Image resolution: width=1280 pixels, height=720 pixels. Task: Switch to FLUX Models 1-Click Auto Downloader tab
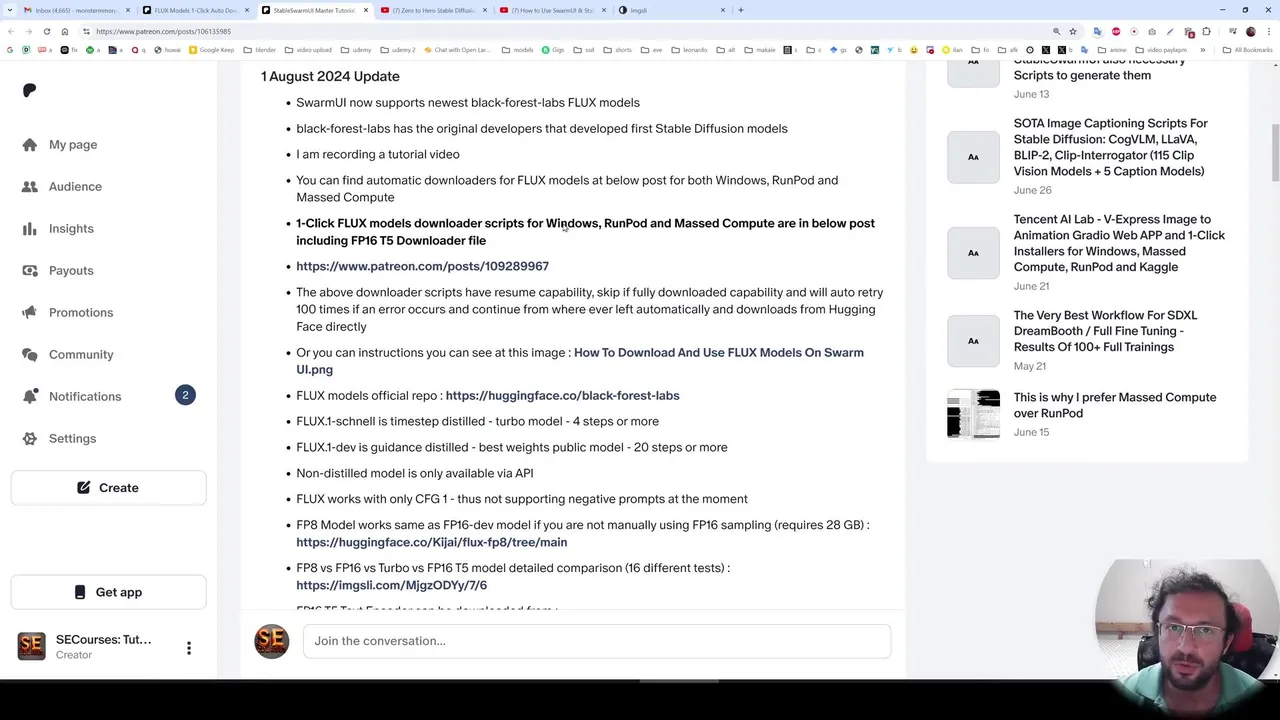pyautogui.click(x=195, y=10)
